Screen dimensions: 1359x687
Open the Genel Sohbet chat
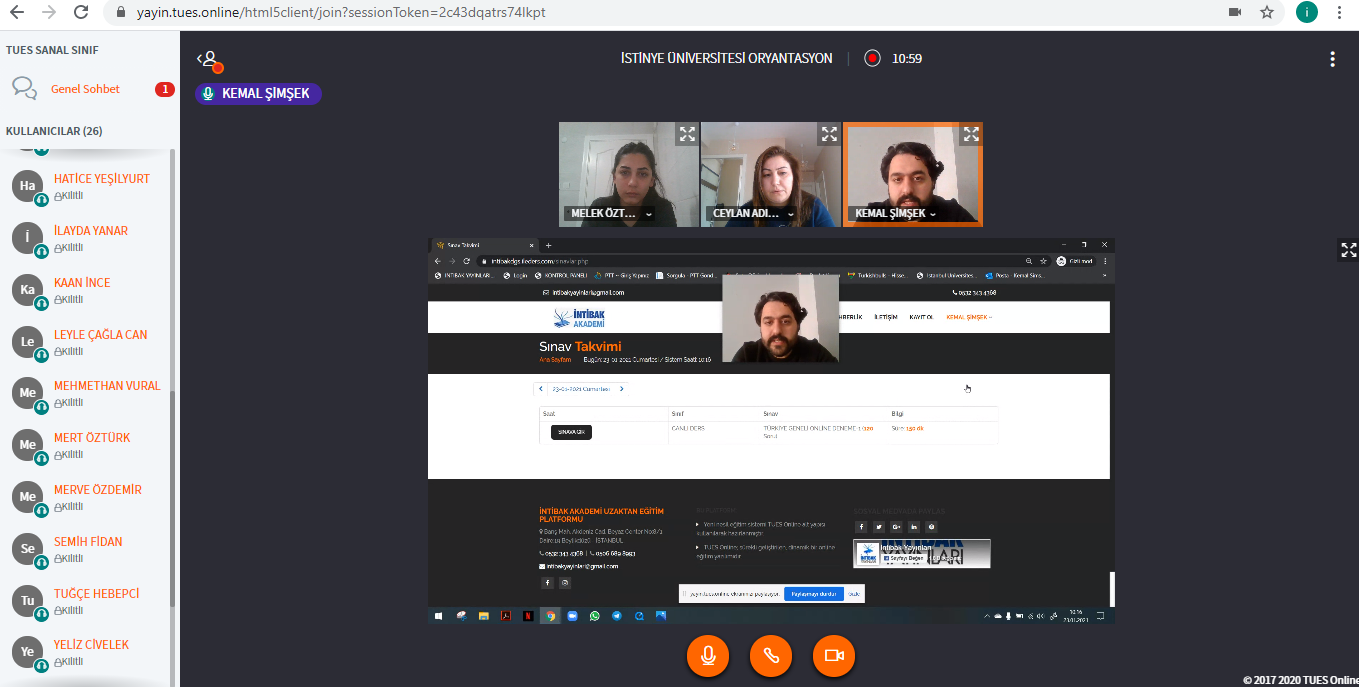click(x=85, y=89)
